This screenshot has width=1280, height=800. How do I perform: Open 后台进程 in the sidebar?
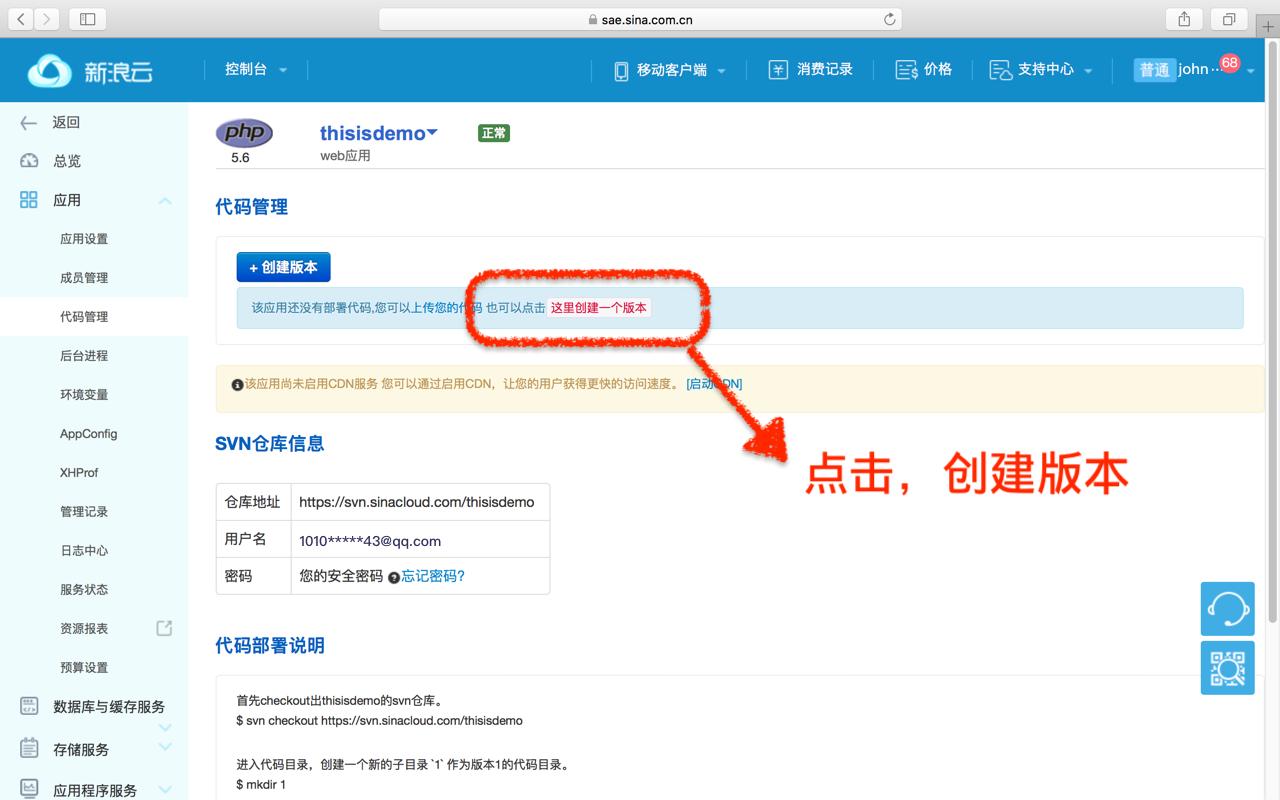point(84,356)
